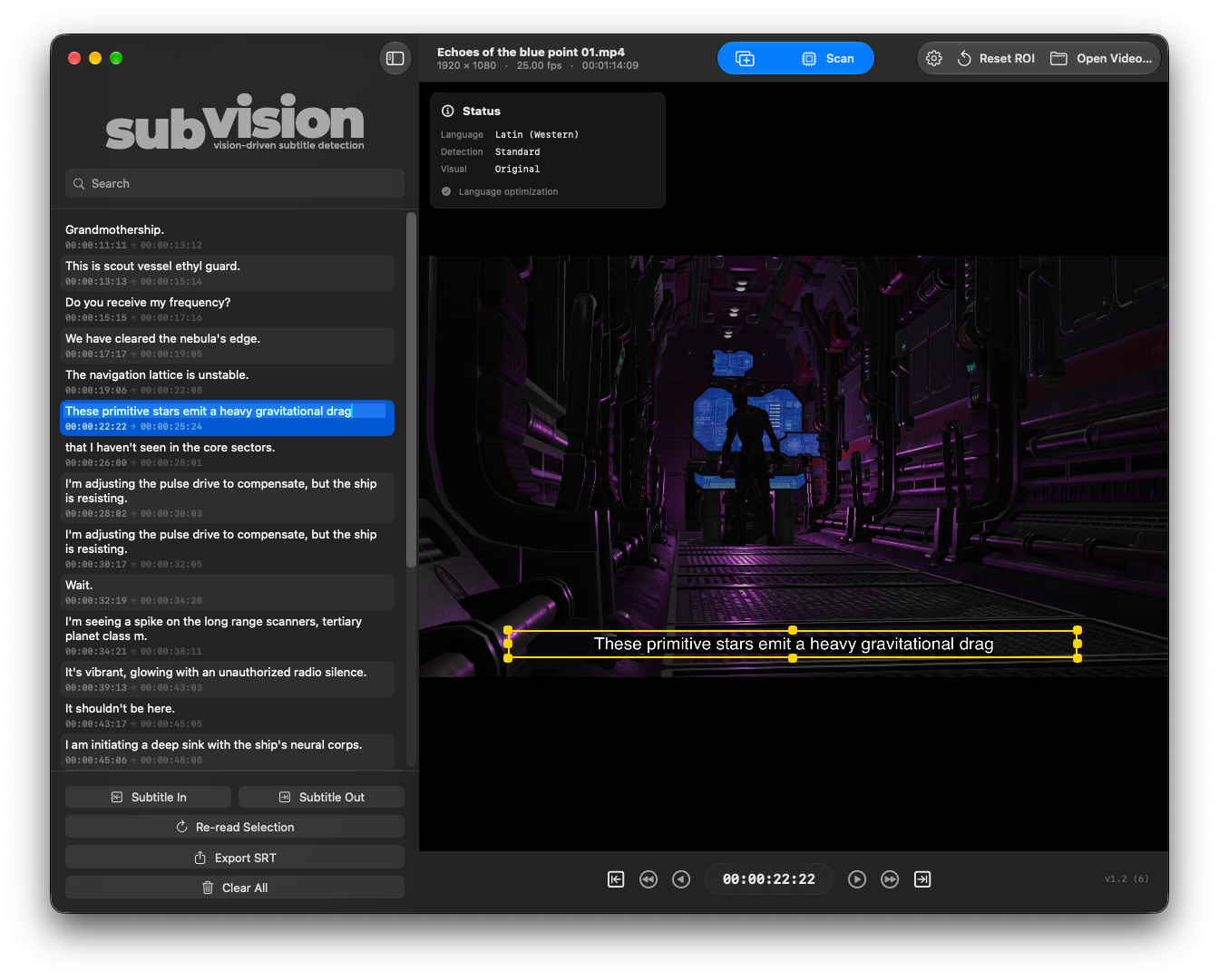This screenshot has width=1219, height=980.
Task: Click the double-arrow fast-forward control
Action: (890, 879)
